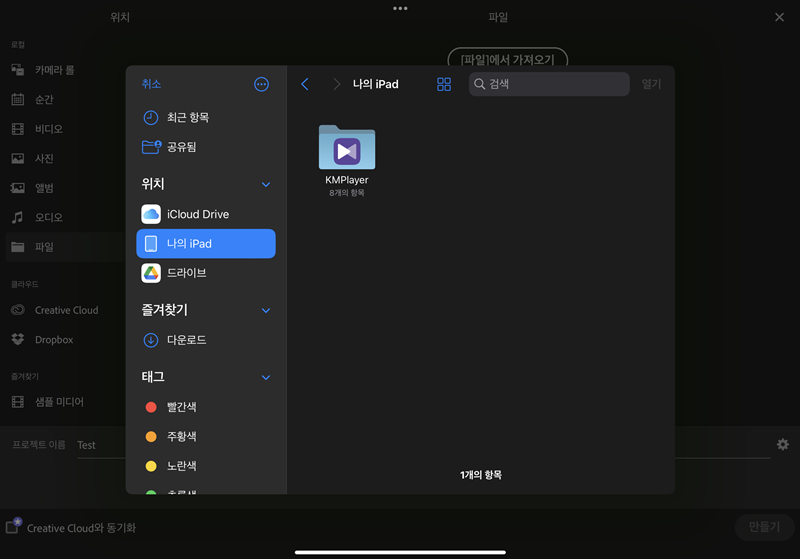Screen dimensions: 800x559
Task: Click the magnifier icon in search field
Action: [x=480, y=84]
